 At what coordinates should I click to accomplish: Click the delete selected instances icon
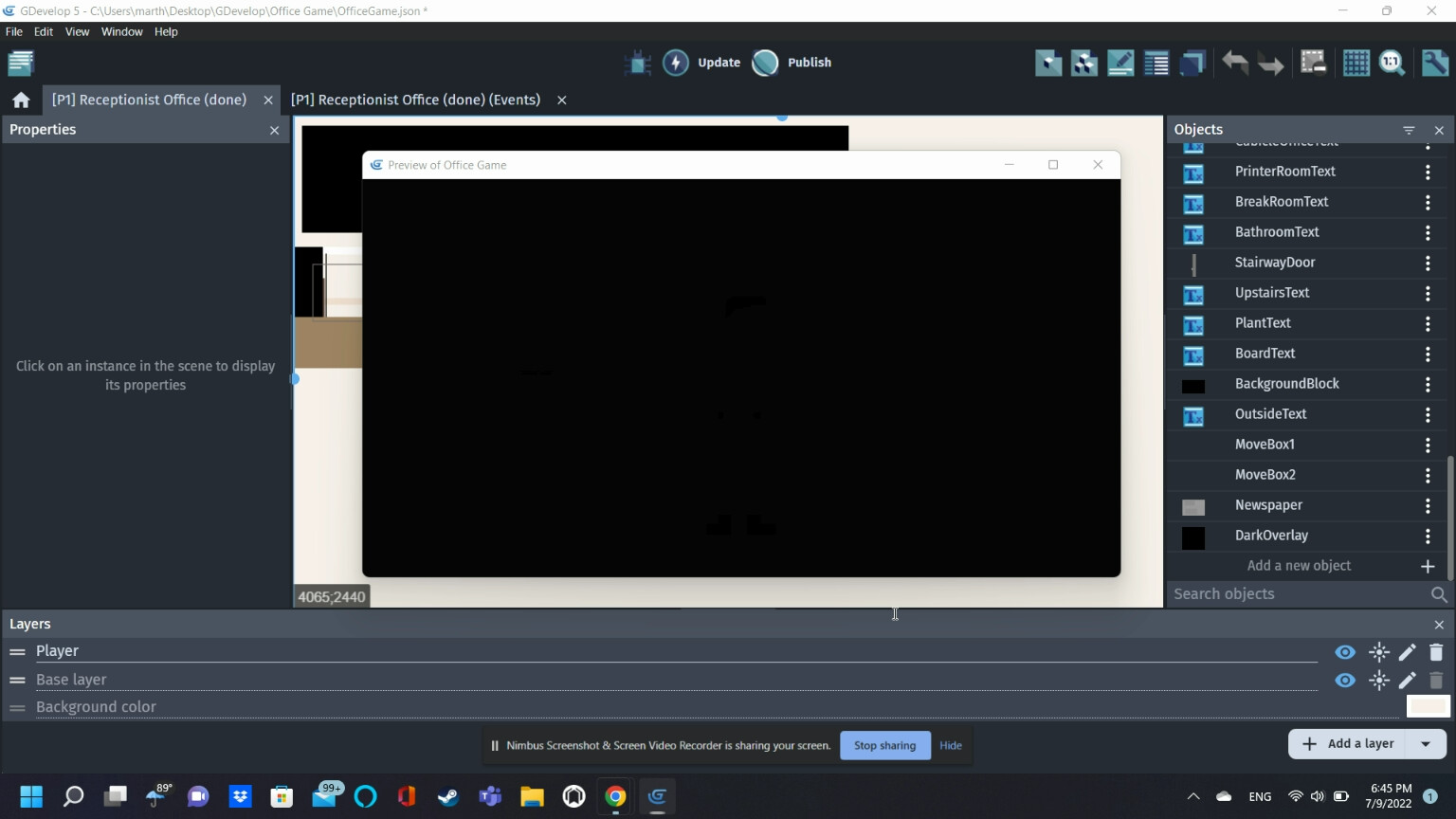click(x=1313, y=63)
